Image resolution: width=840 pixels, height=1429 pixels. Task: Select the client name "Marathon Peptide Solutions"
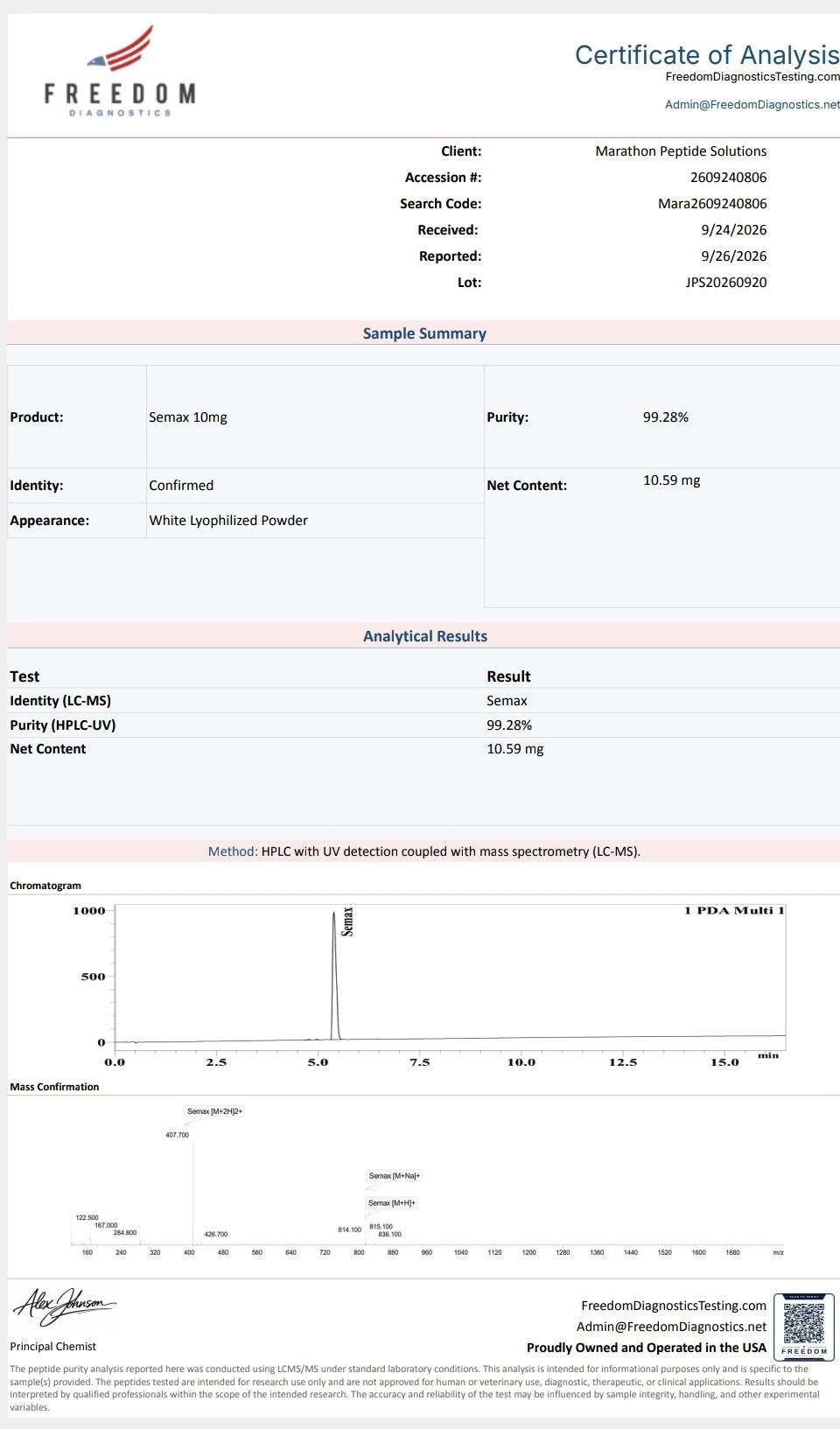[x=681, y=151]
